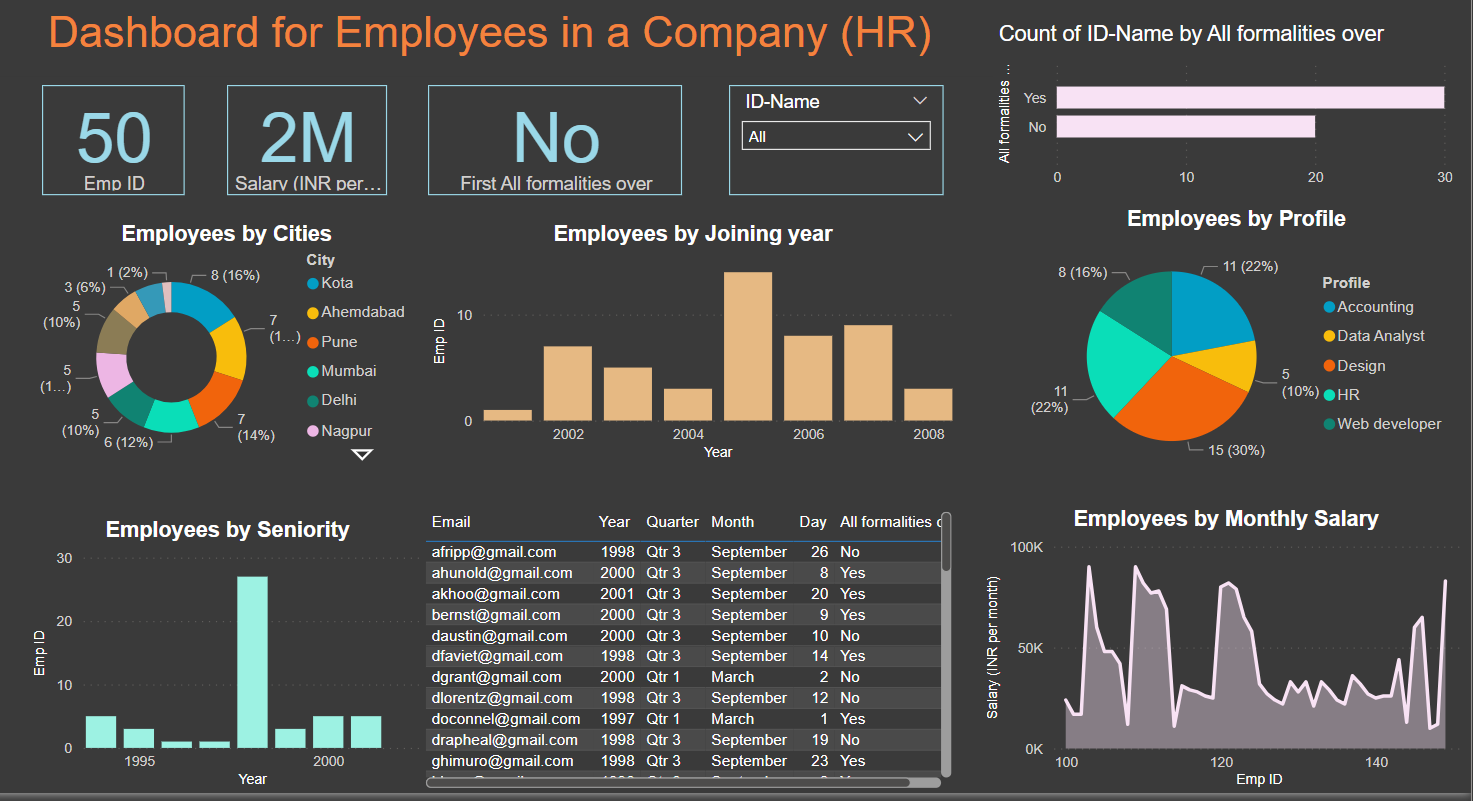Click the Year column header
Screen dimensions: 1473x801
pyautogui.click(x=613, y=521)
